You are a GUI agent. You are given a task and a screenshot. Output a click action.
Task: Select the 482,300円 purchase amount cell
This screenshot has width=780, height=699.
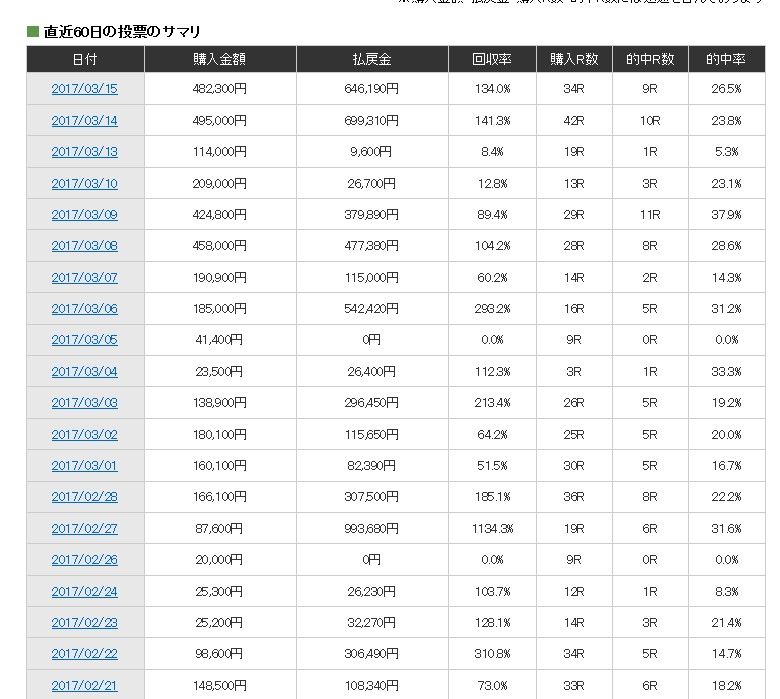[x=220, y=89]
